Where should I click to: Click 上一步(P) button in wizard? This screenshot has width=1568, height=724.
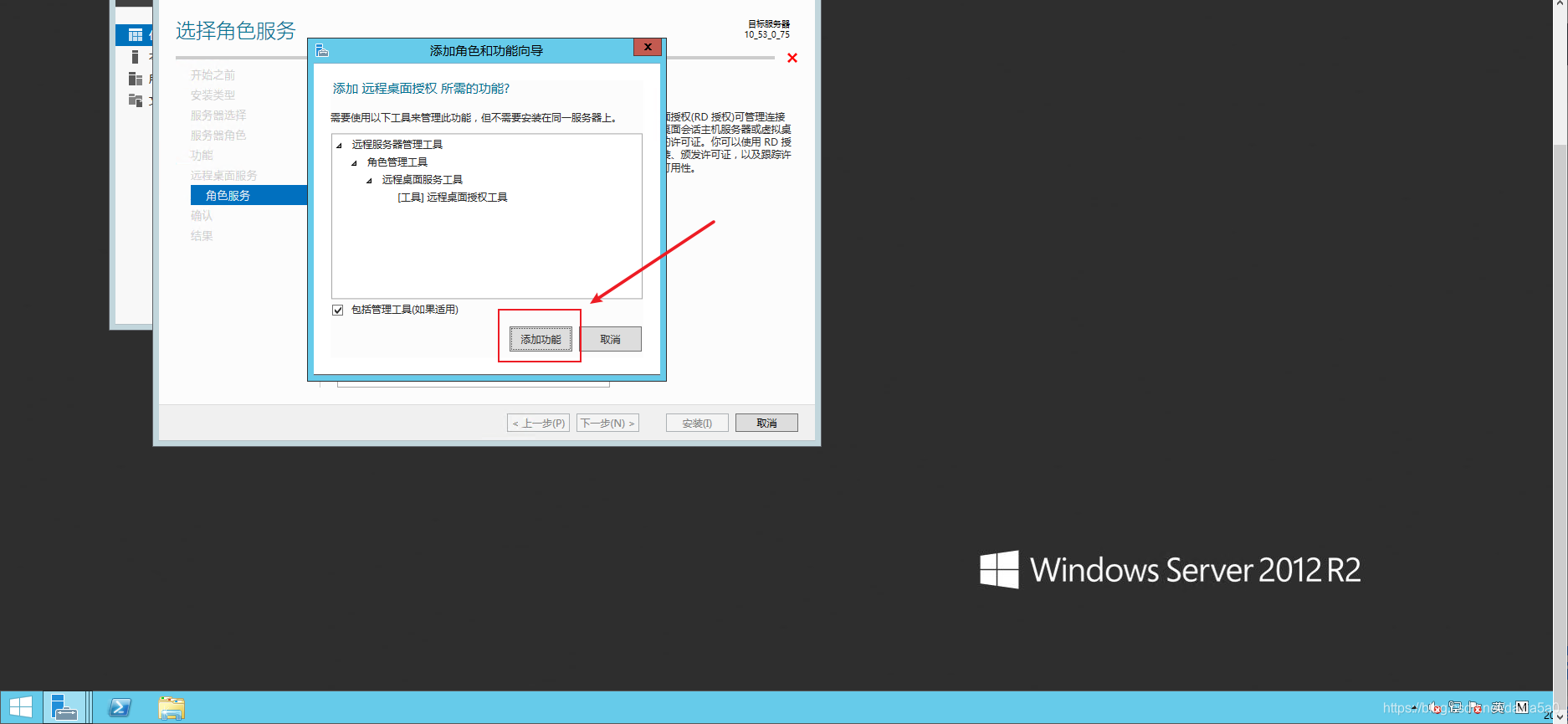click(x=538, y=423)
